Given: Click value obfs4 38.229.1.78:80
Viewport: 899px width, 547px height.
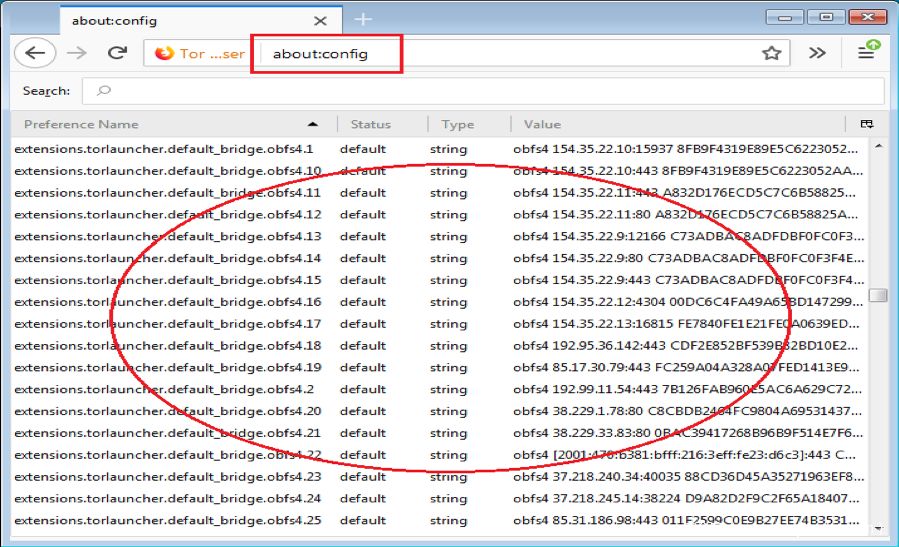Looking at the screenshot, I should (687, 411).
